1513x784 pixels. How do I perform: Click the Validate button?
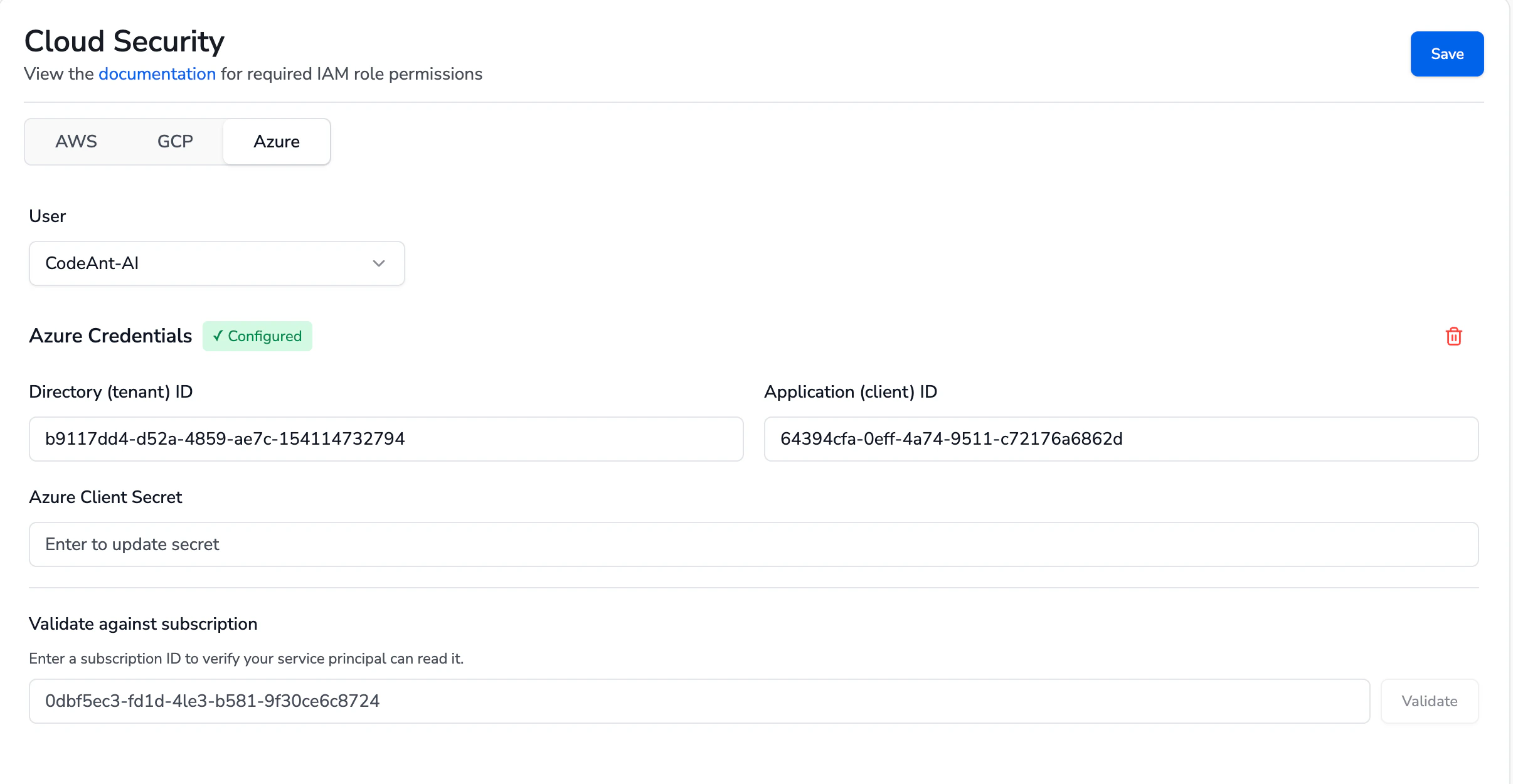coord(1430,701)
